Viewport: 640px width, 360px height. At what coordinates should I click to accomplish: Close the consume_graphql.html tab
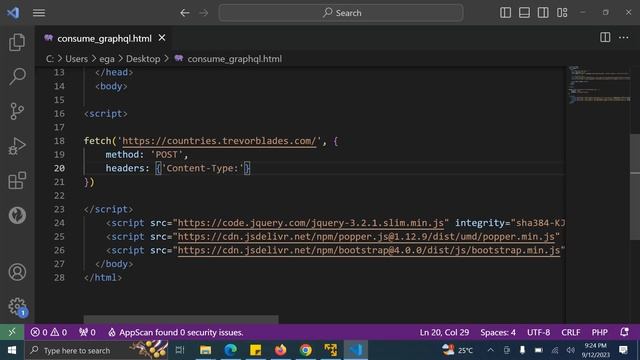tap(162, 38)
